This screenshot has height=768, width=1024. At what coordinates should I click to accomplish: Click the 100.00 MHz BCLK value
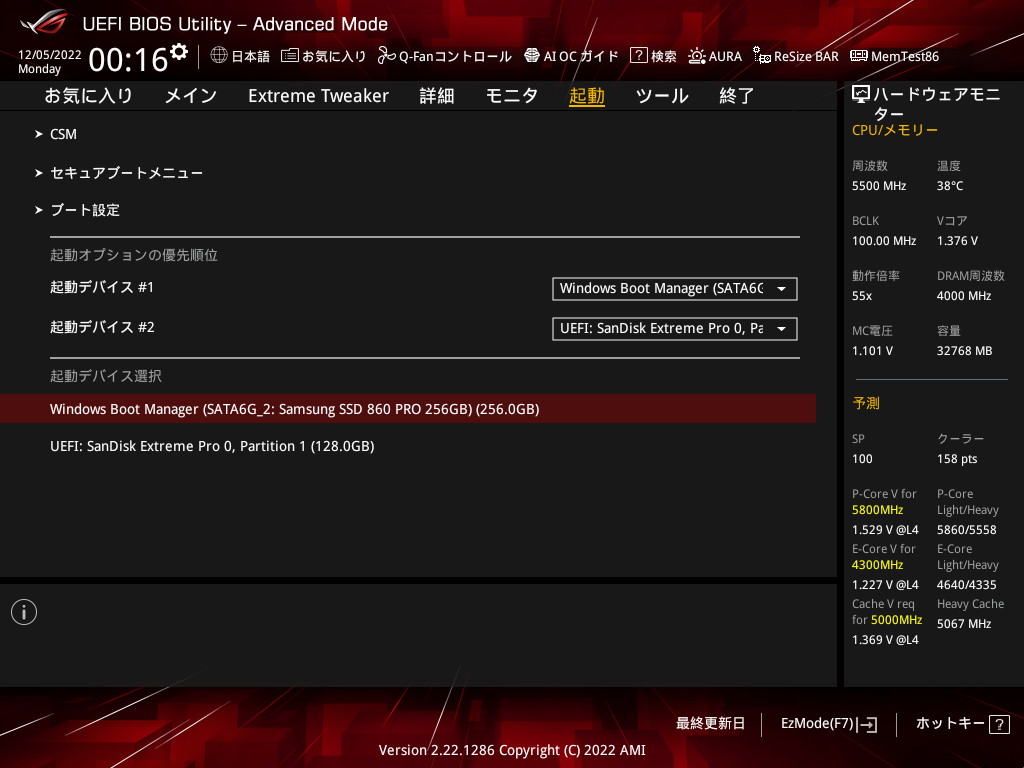click(884, 241)
